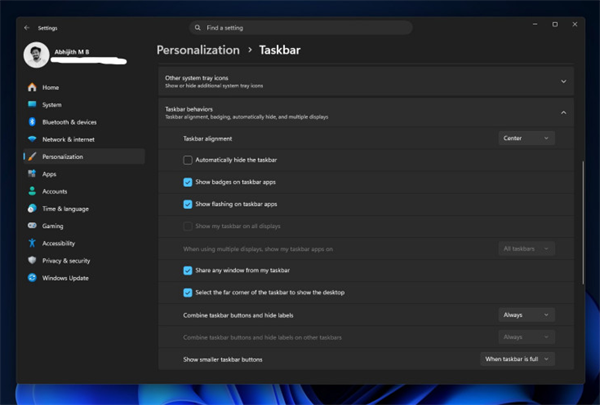Open Privacy & security settings
600x405 pixels.
point(84,260)
